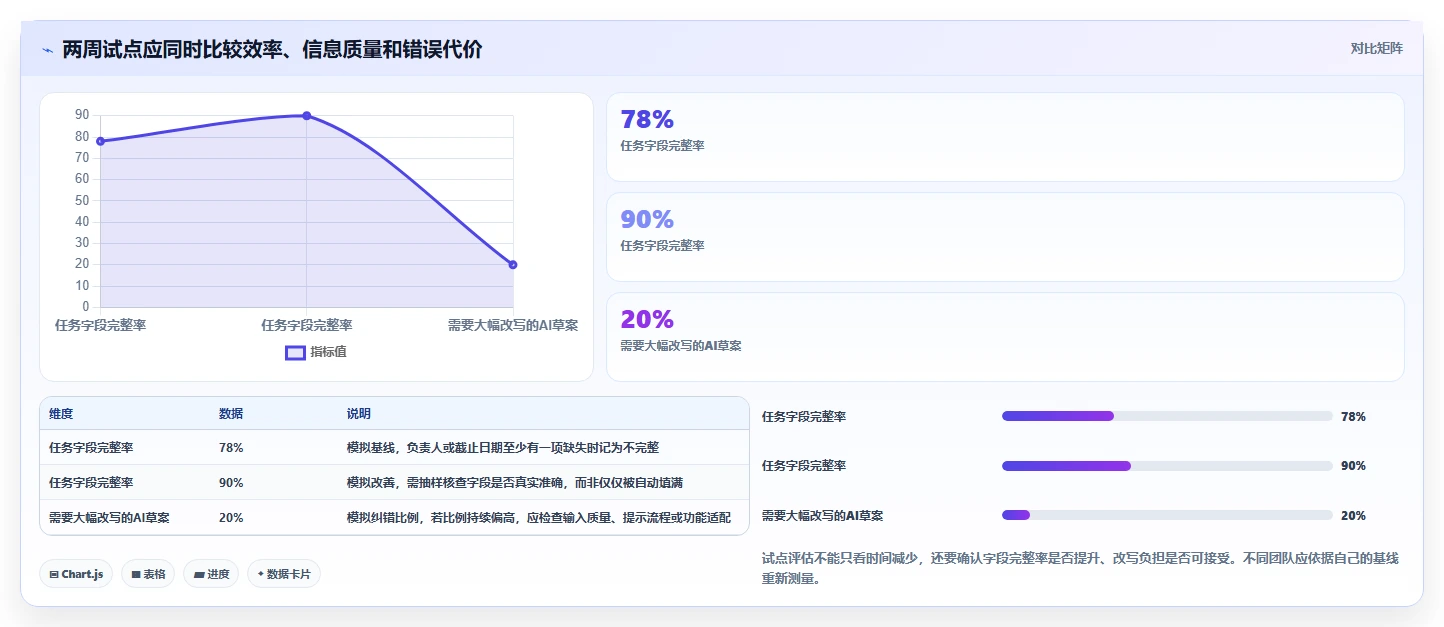Click the paragraph starting 试点评估不能只看时间减少
This screenshot has width=1444, height=627.
point(1080,568)
